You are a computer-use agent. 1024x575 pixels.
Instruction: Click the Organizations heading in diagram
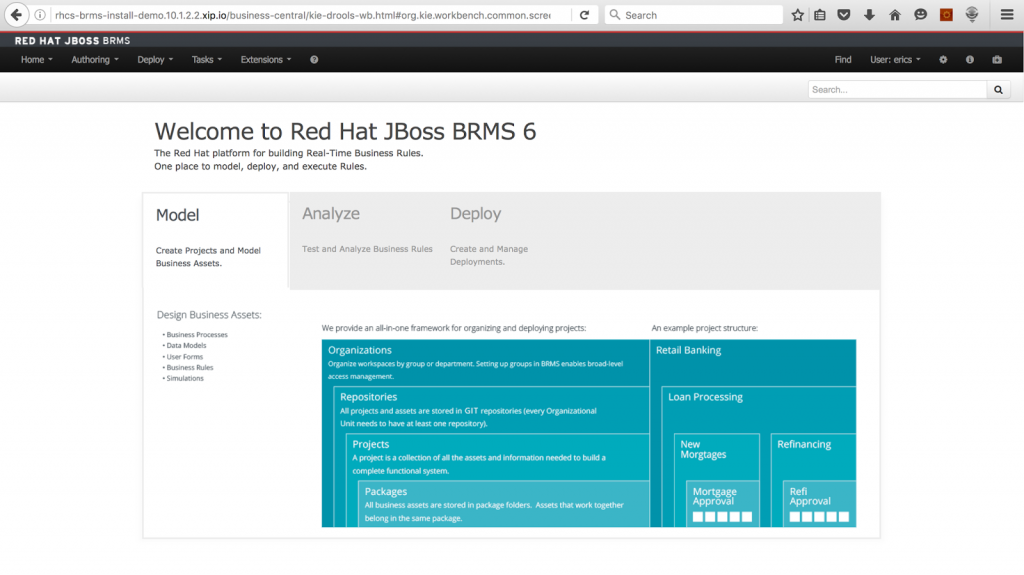coord(360,350)
